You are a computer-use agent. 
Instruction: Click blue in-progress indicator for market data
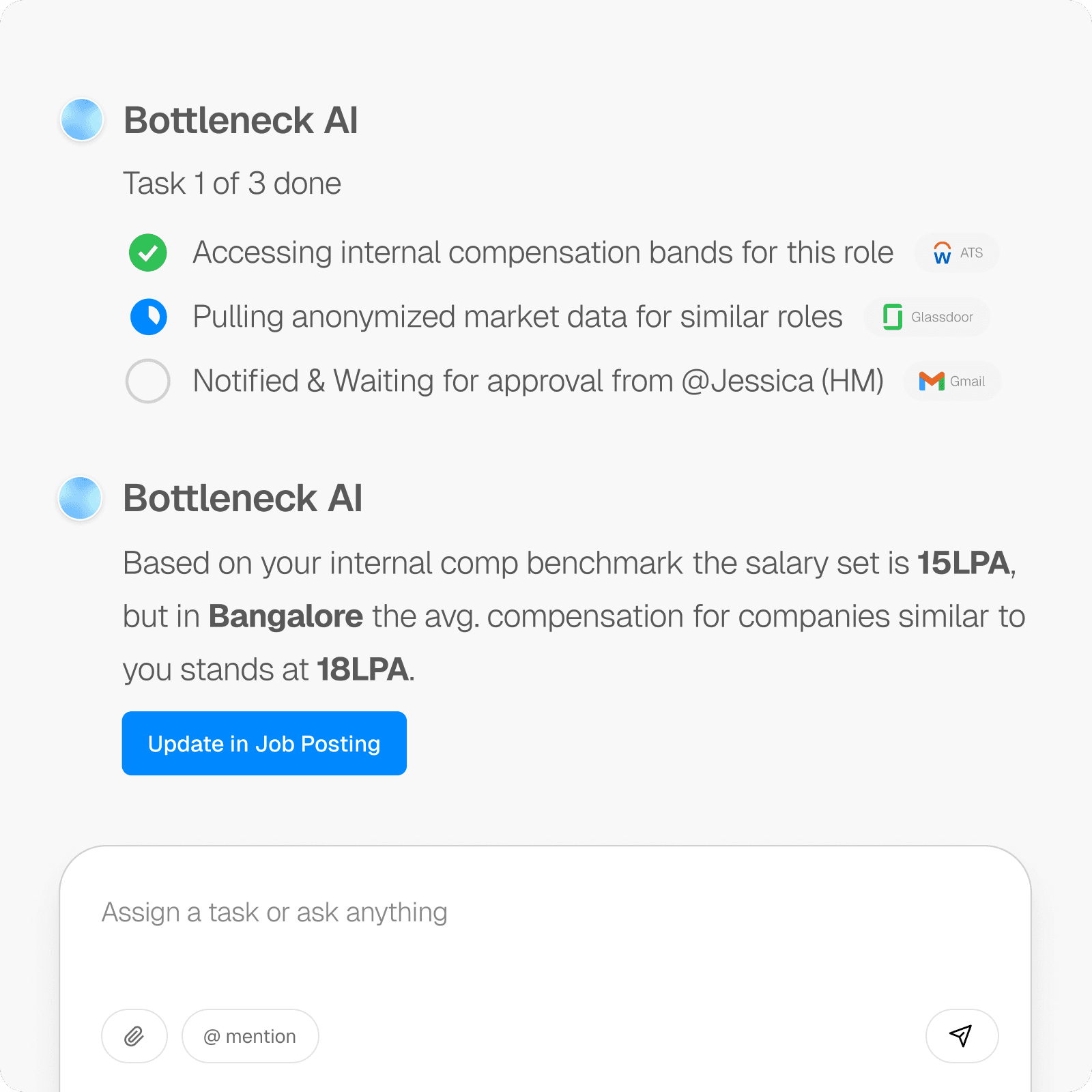(x=148, y=317)
